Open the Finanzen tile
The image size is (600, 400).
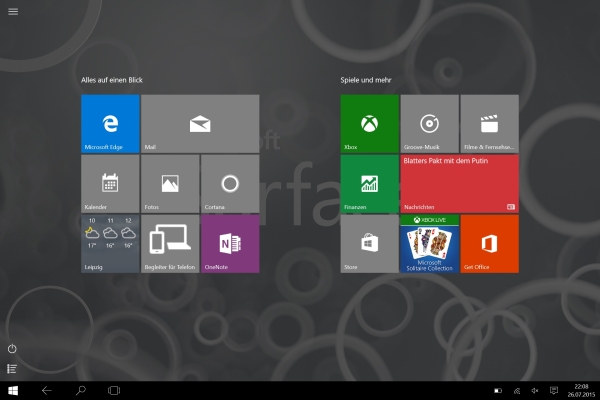[370, 184]
